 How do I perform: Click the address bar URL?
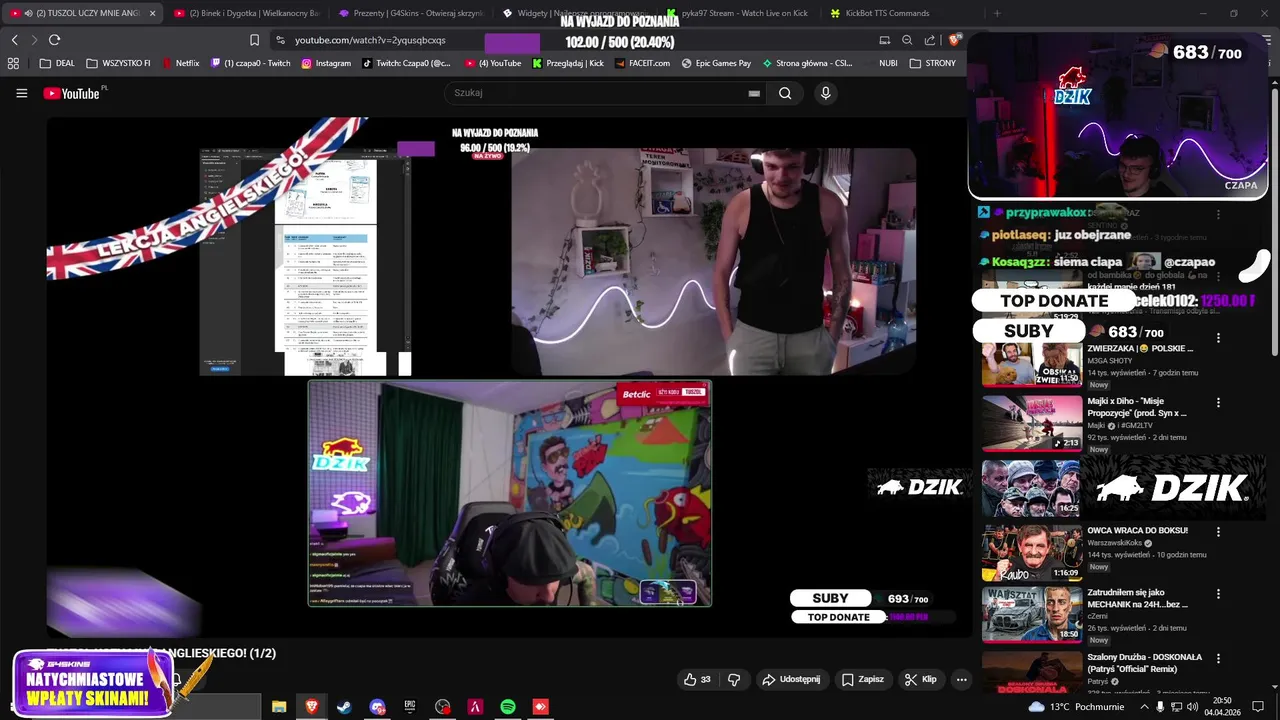(x=370, y=40)
